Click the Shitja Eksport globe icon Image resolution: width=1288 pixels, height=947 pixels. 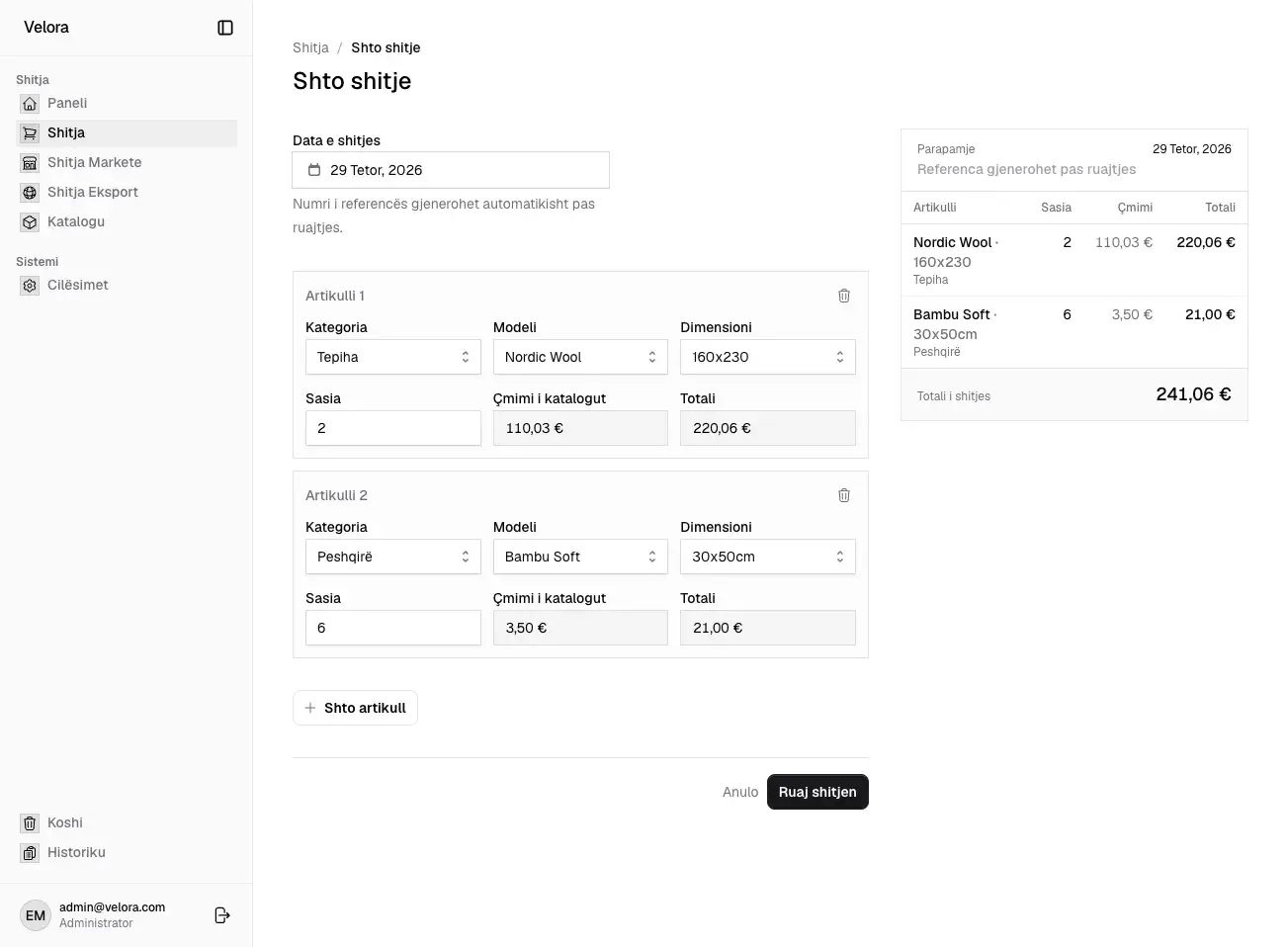point(30,192)
